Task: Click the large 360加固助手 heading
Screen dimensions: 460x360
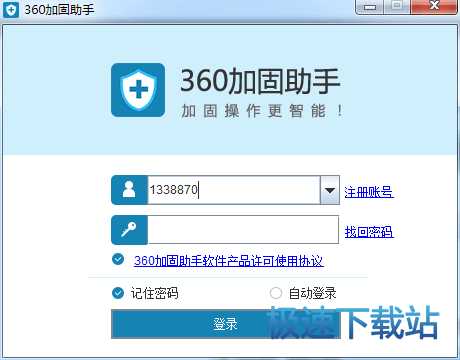Action: pyautogui.click(x=260, y=81)
